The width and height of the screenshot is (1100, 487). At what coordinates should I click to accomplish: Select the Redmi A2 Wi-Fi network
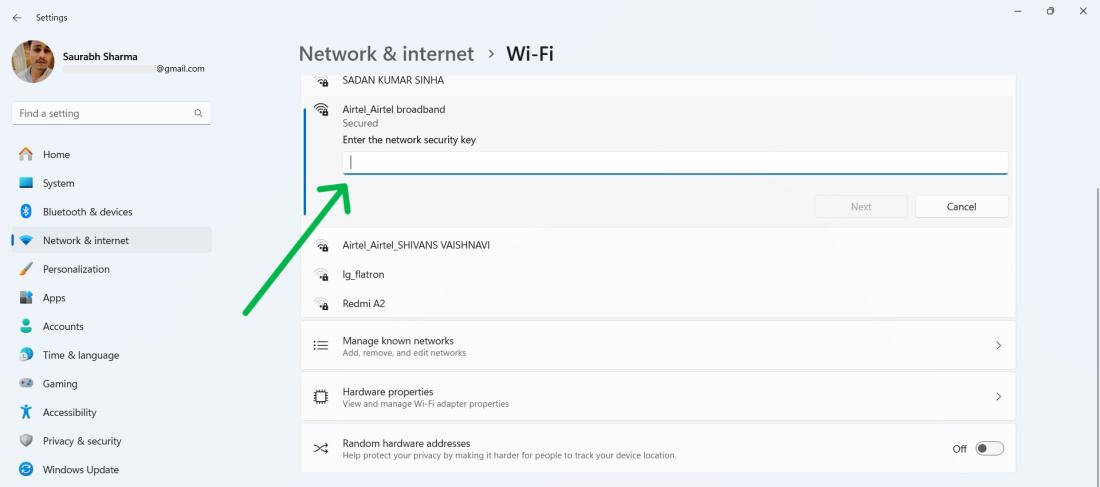pos(364,303)
